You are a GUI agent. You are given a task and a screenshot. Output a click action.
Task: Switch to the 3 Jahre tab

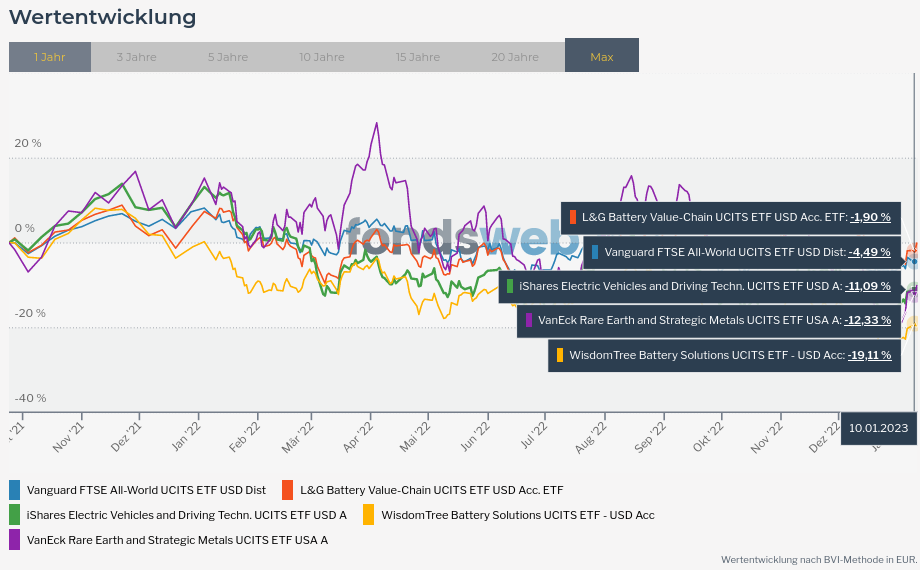pos(136,57)
